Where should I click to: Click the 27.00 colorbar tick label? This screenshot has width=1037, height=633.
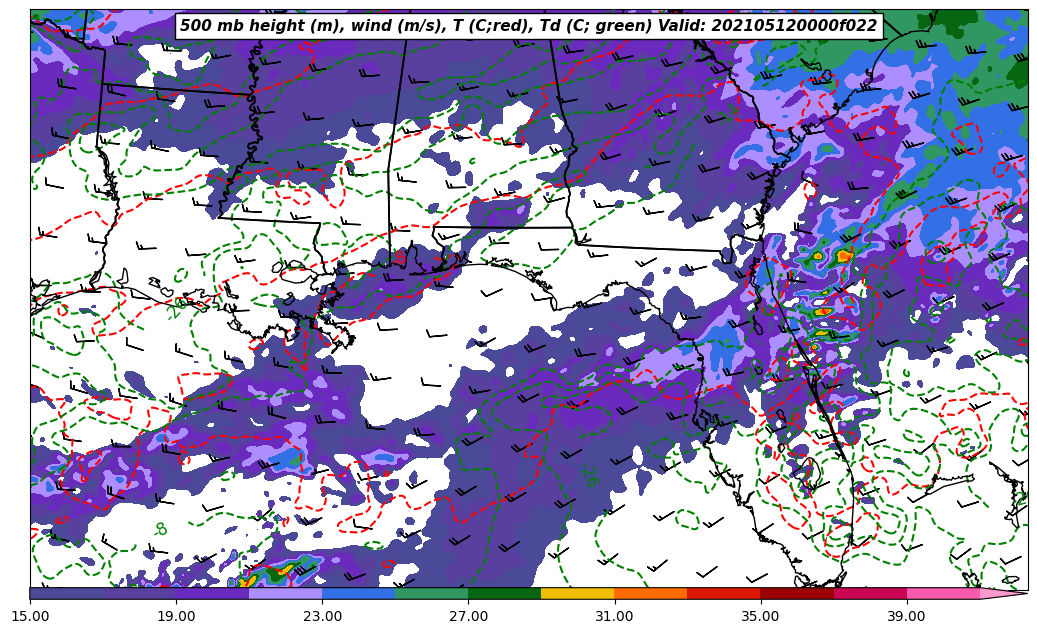pyautogui.click(x=468, y=616)
